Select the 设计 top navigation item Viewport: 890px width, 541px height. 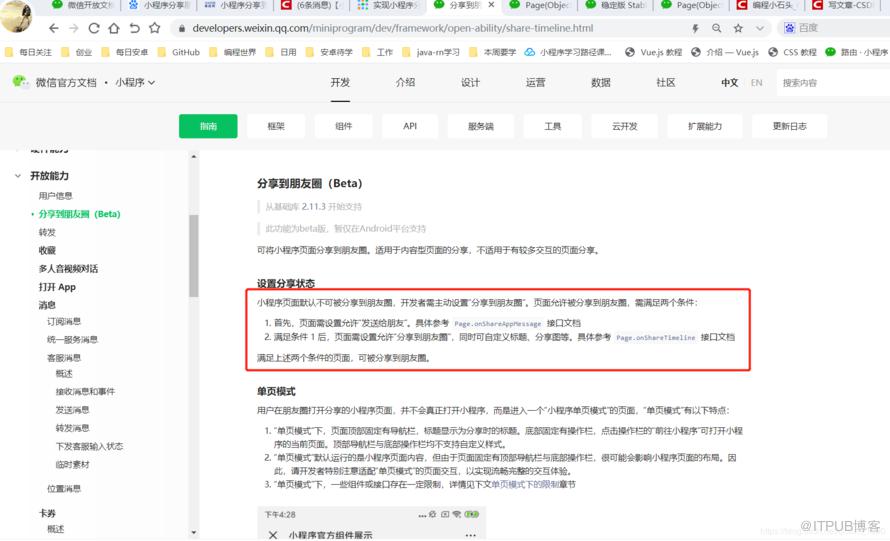click(470, 82)
